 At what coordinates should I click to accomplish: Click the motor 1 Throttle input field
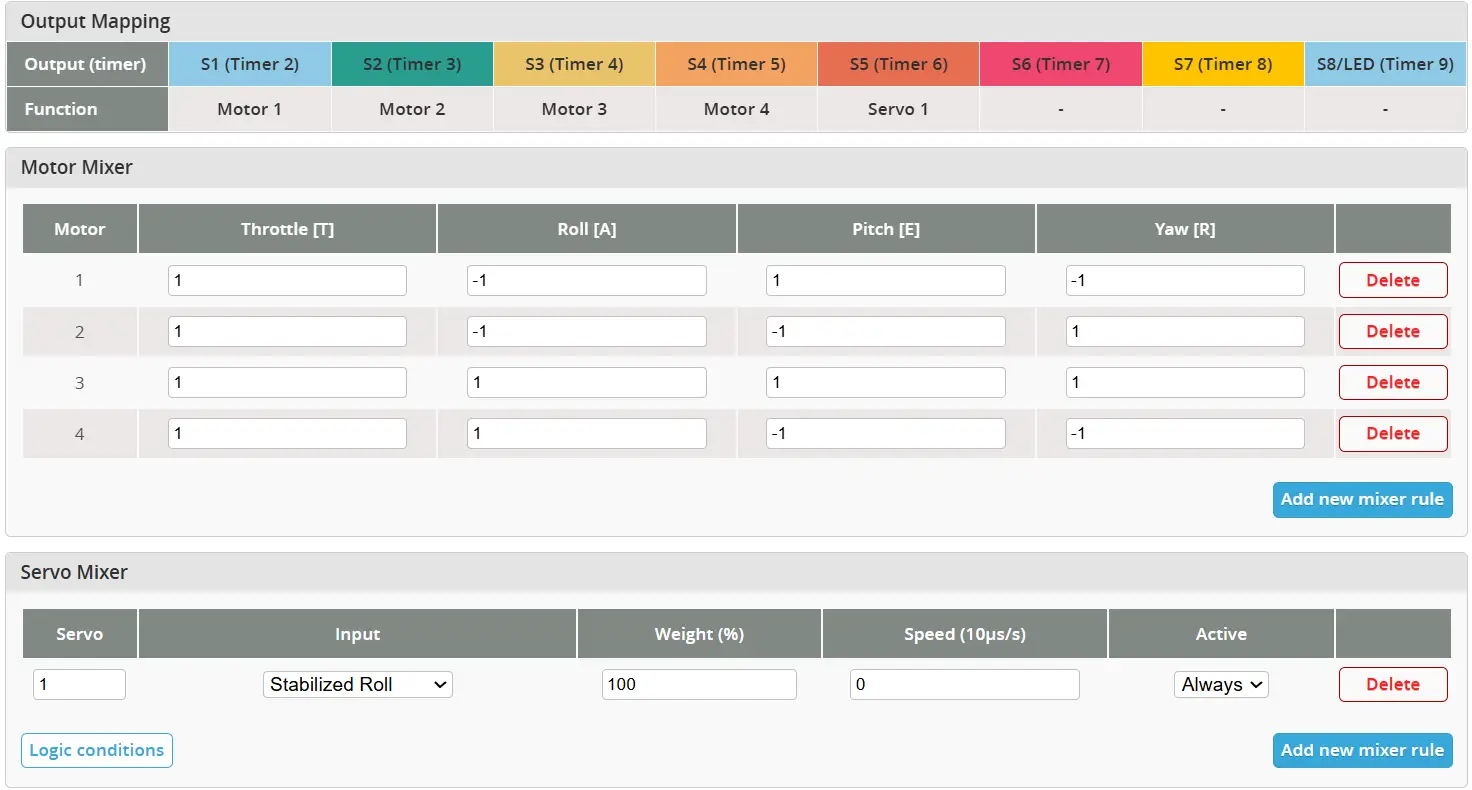click(x=287, y=280)
